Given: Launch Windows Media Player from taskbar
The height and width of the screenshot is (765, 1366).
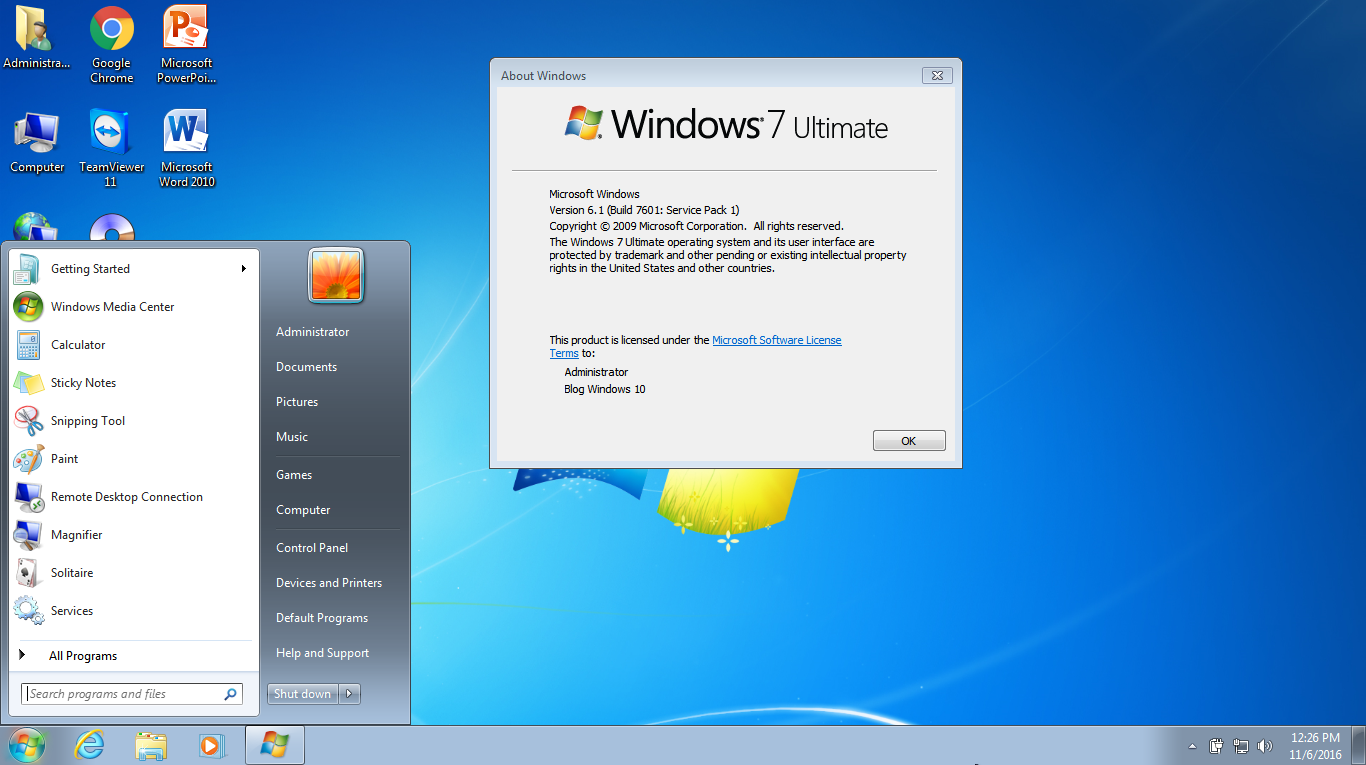Looking at the screenshot, I should (211, 745).
